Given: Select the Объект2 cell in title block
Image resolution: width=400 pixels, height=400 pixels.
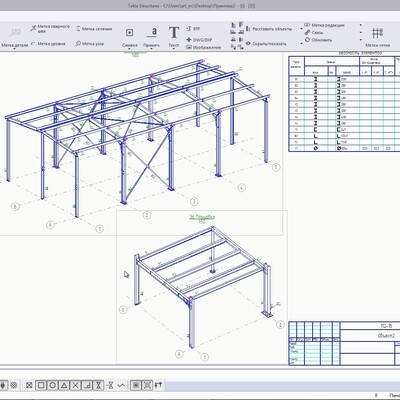Looking at the screenshot, I should pos(386,336).
